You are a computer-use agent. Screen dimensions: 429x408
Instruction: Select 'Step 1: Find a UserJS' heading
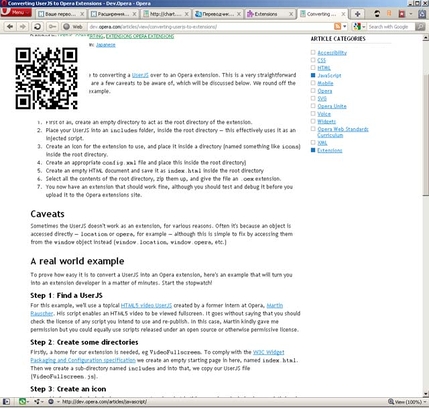pos(66,295)
